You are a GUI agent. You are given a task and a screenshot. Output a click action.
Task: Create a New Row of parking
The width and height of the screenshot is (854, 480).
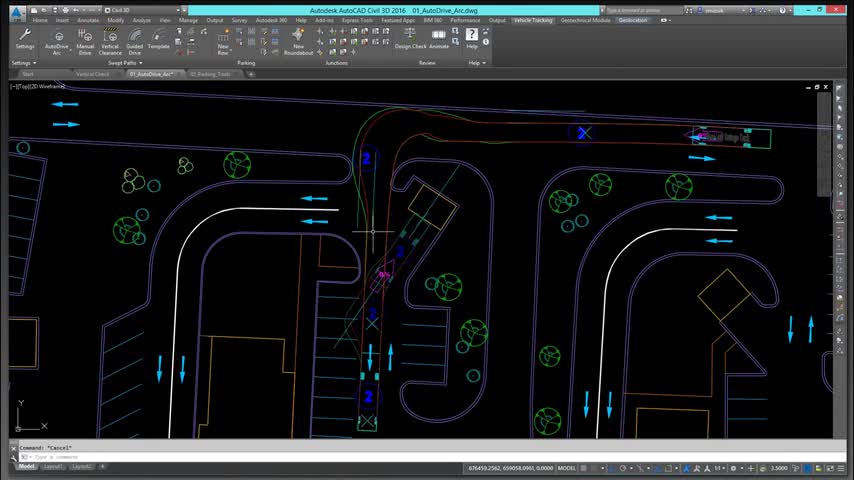223,39
